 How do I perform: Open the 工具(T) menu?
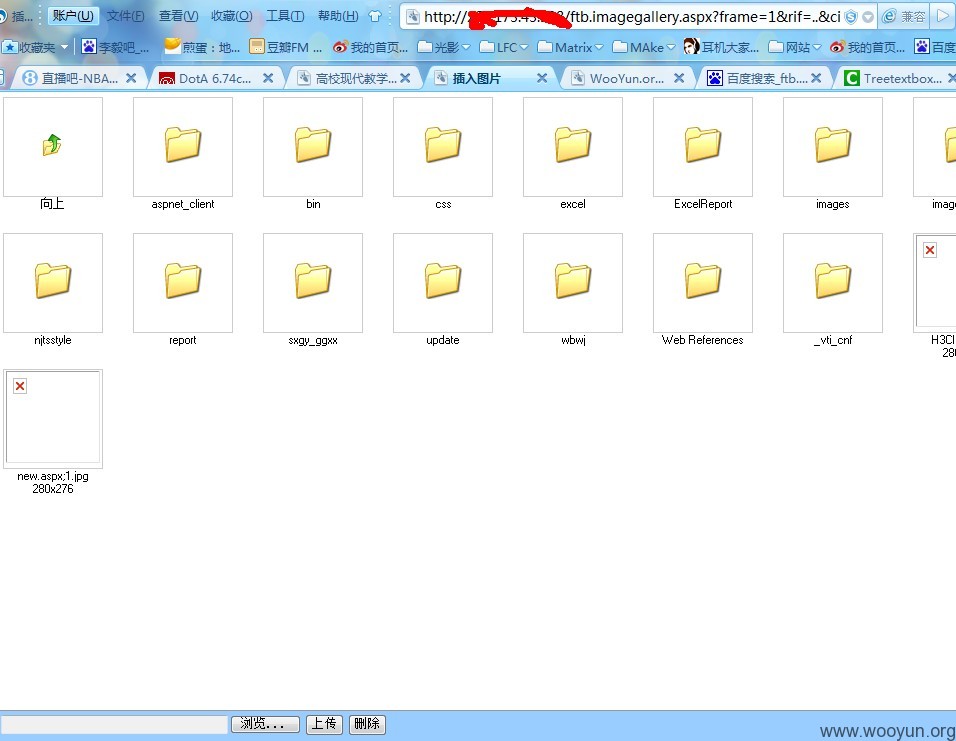(285, 16)
